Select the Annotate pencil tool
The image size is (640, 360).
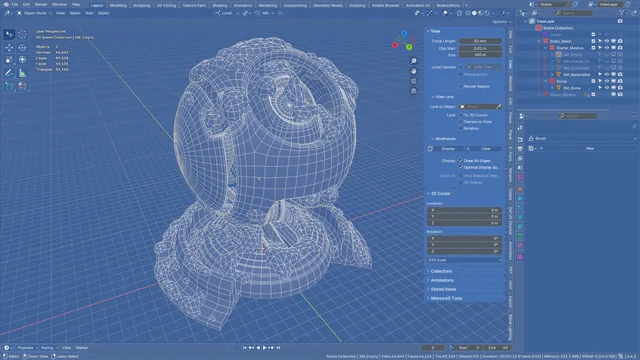click(x=9, y=73)
